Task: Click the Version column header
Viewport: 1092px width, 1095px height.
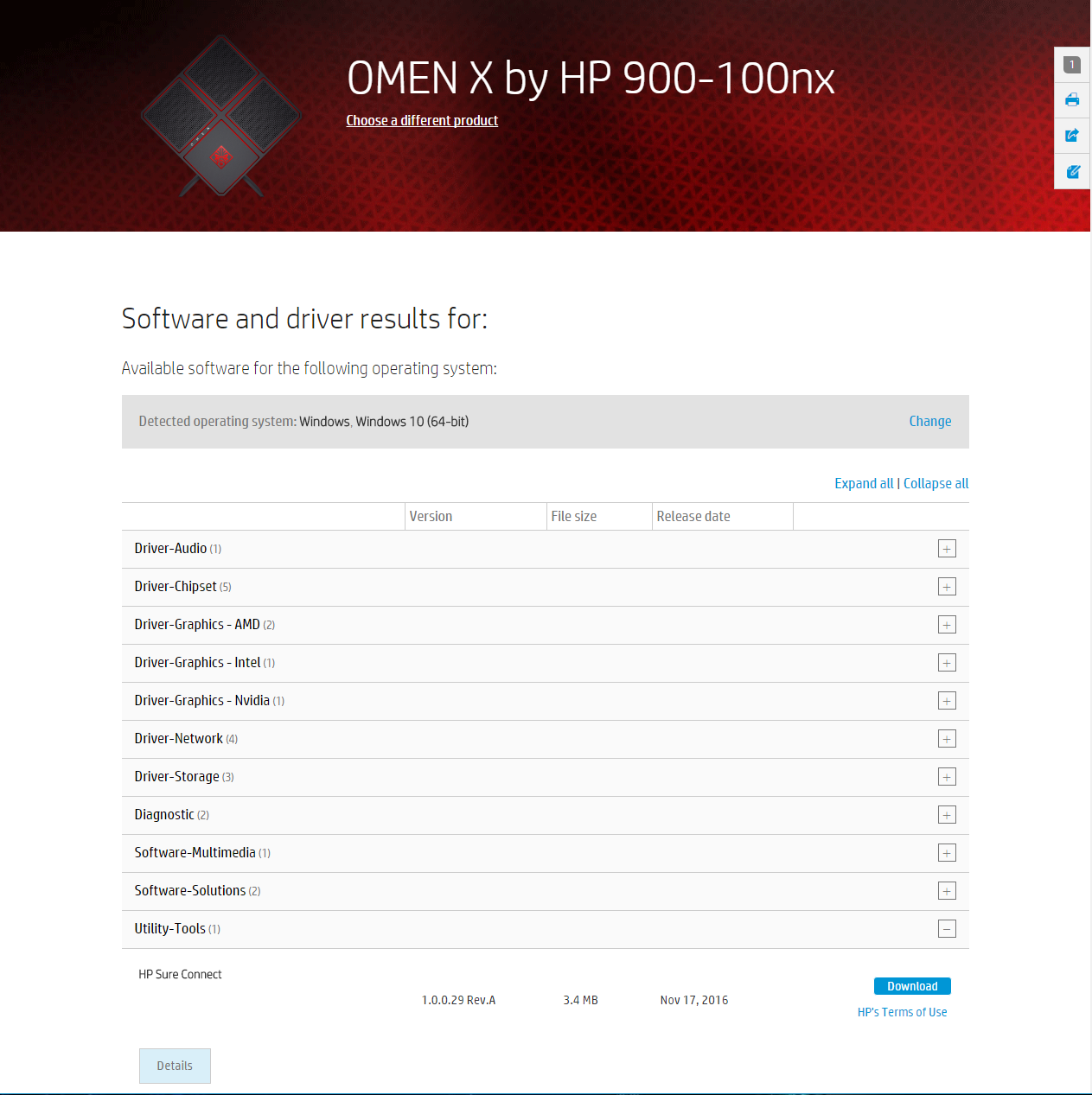Action: tap(431, 516)
